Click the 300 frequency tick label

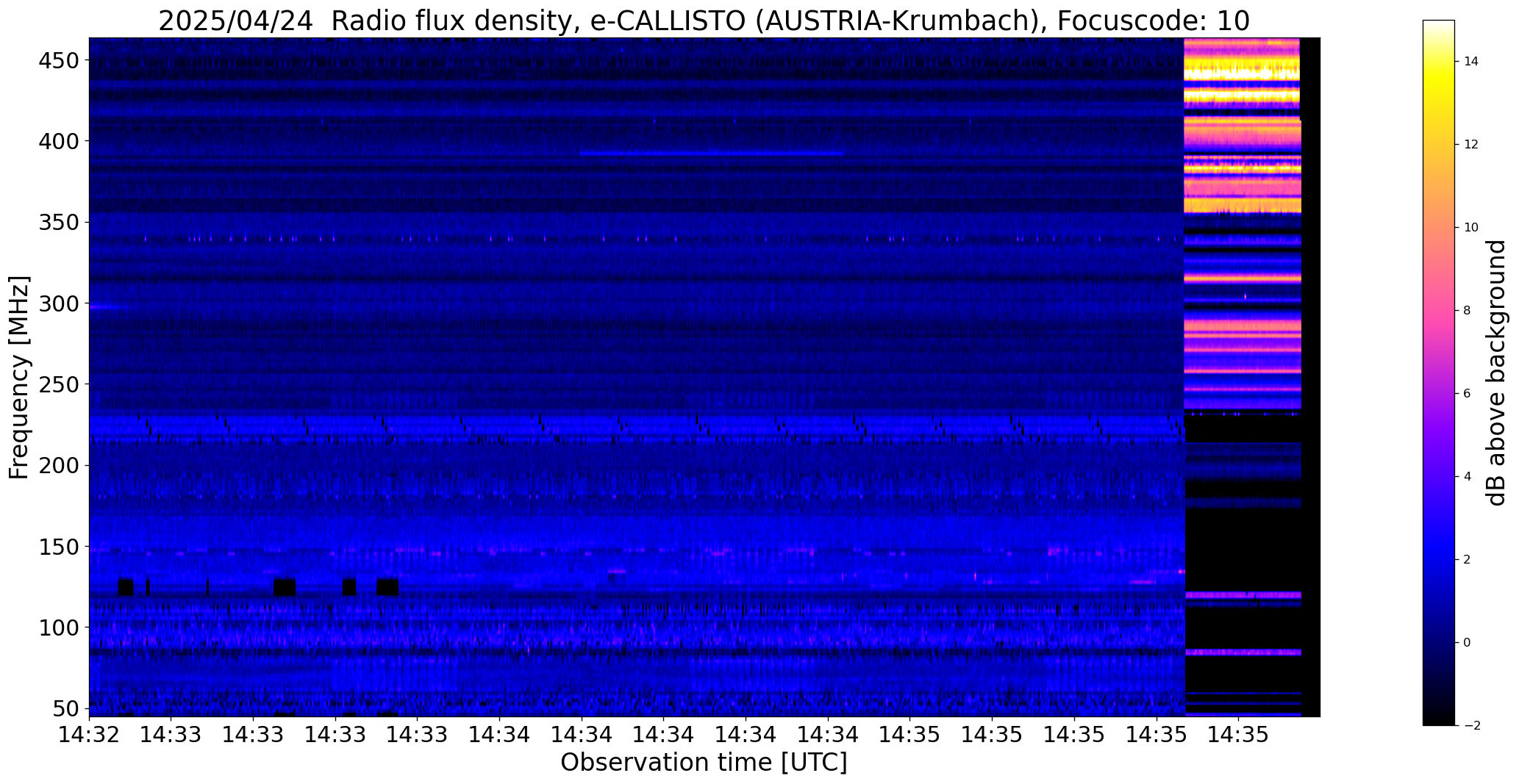click(x=59, y=303)
